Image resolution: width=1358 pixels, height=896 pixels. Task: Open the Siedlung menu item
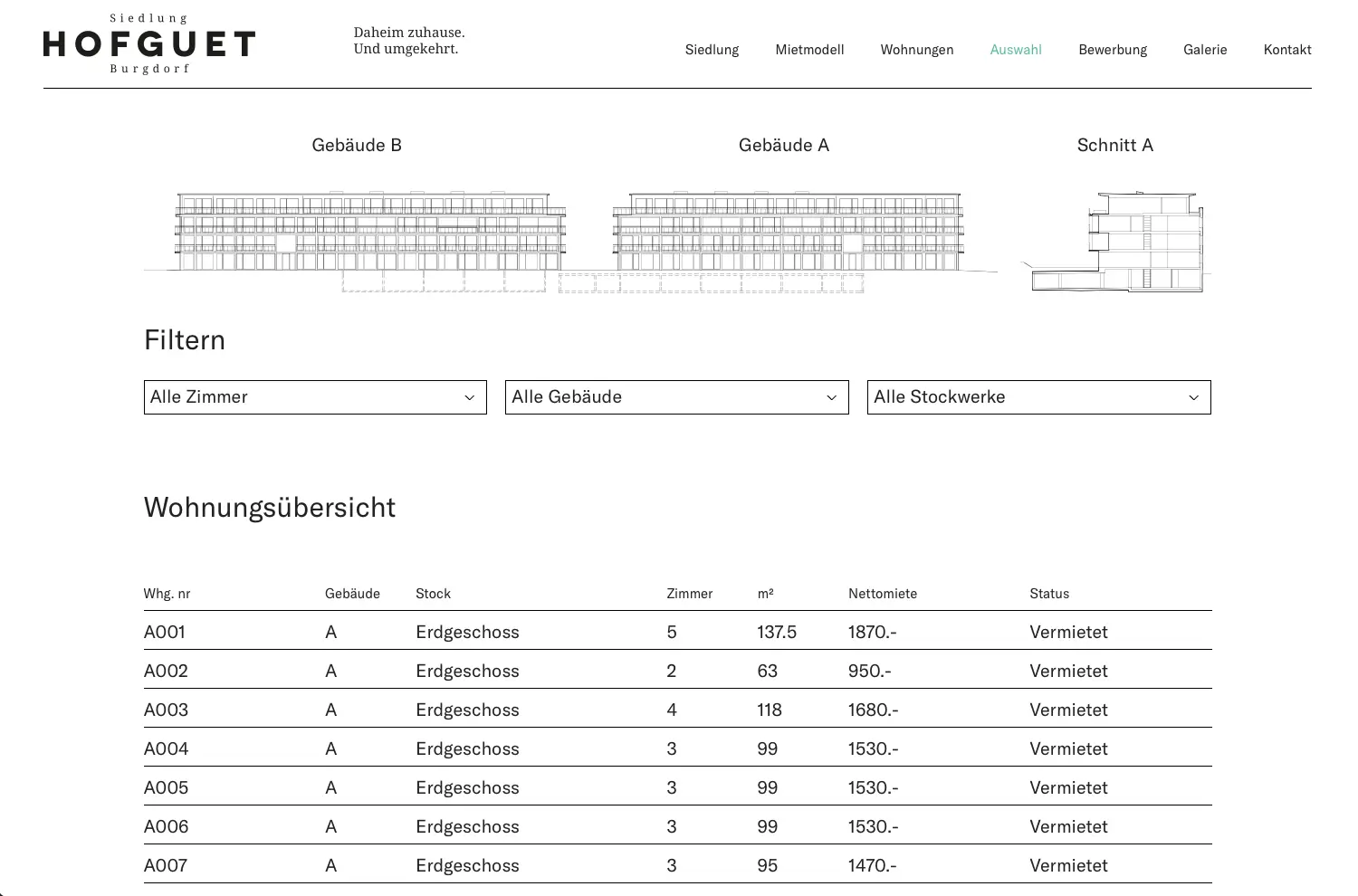[x=712, y=50]
